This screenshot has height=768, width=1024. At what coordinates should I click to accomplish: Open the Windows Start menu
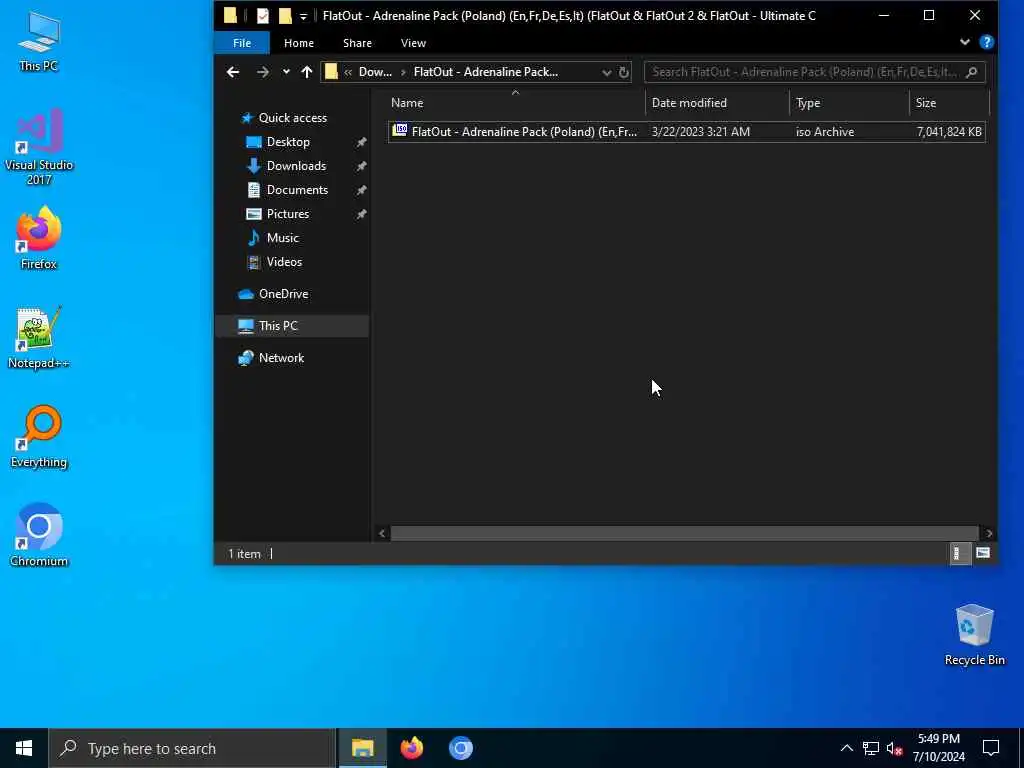coord(24,748)
